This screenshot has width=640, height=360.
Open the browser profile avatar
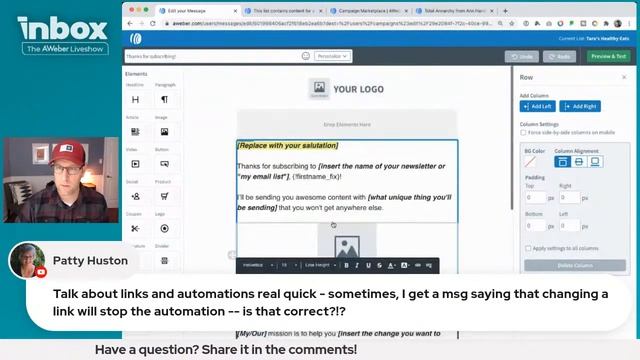pyautogui.click(x=618, y=24)
